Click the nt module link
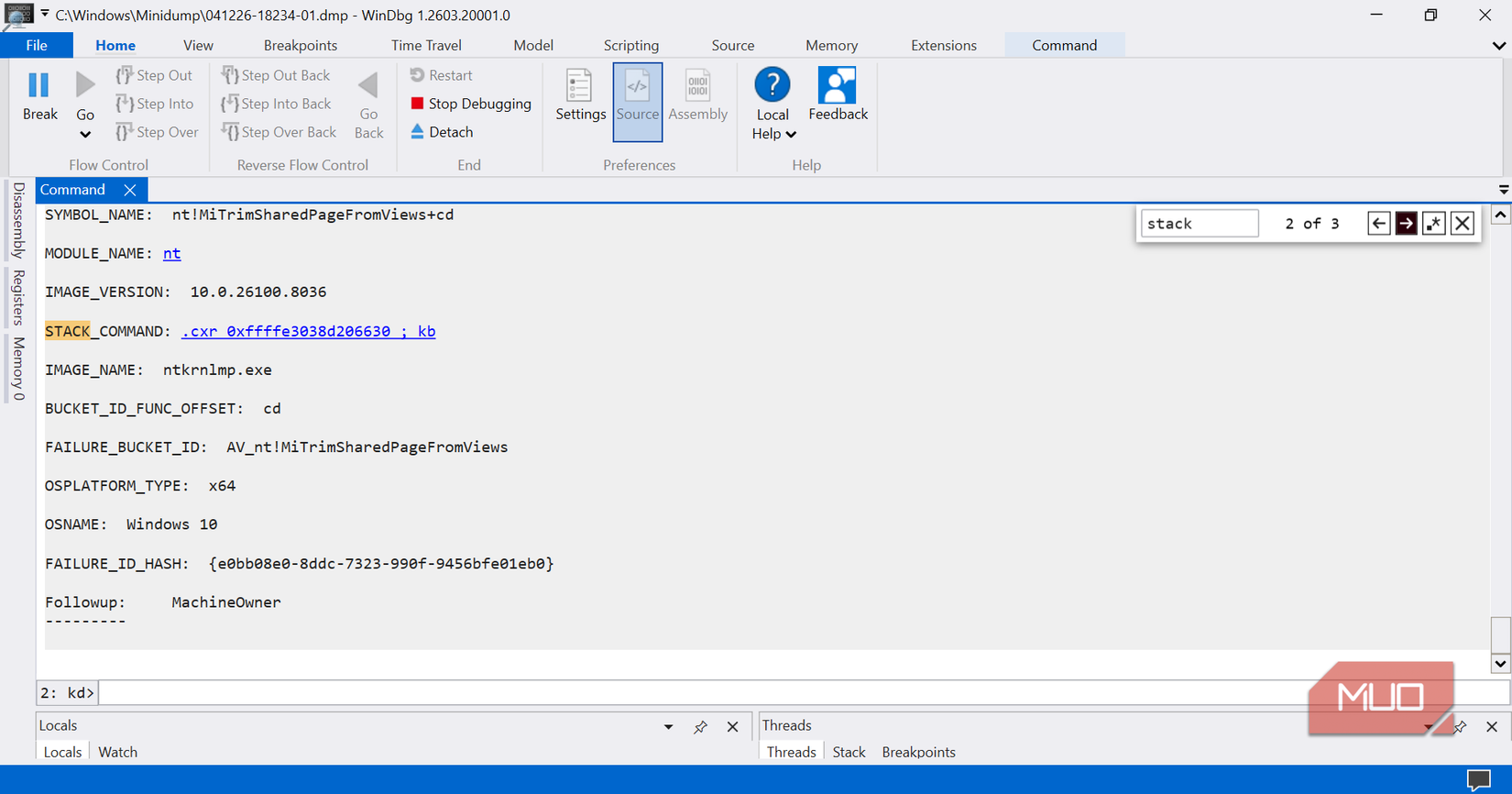 [x=172, y=254]
